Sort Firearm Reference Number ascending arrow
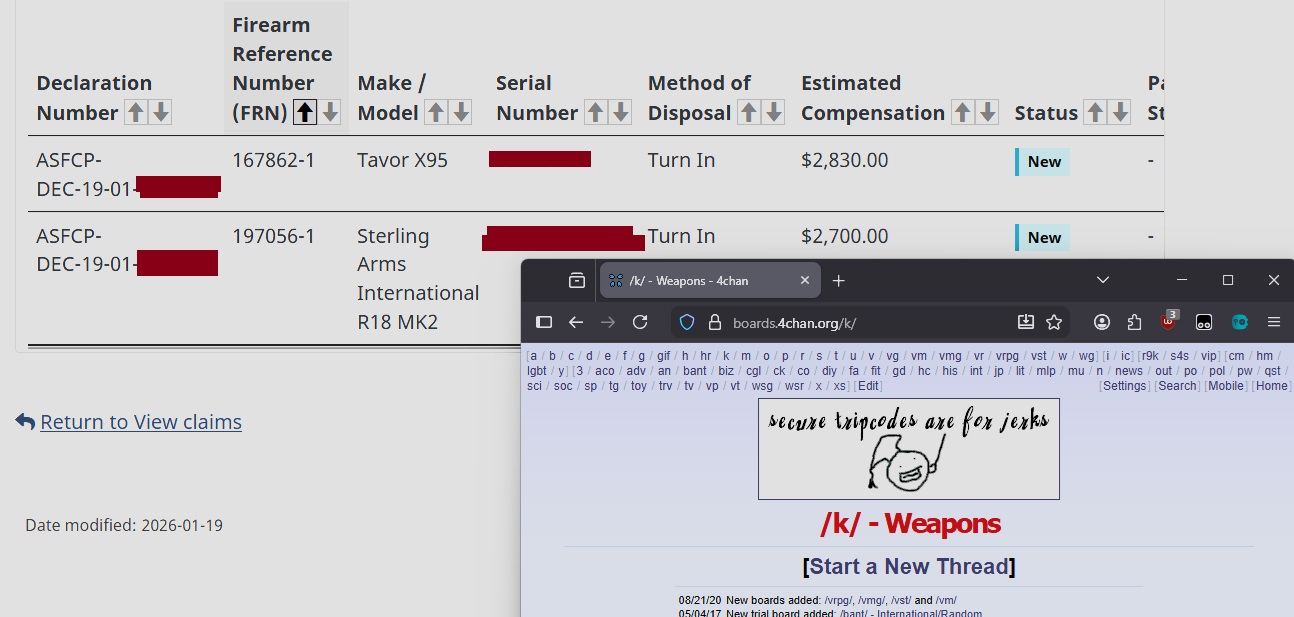 pyautogui.click(x=305, y=112)
